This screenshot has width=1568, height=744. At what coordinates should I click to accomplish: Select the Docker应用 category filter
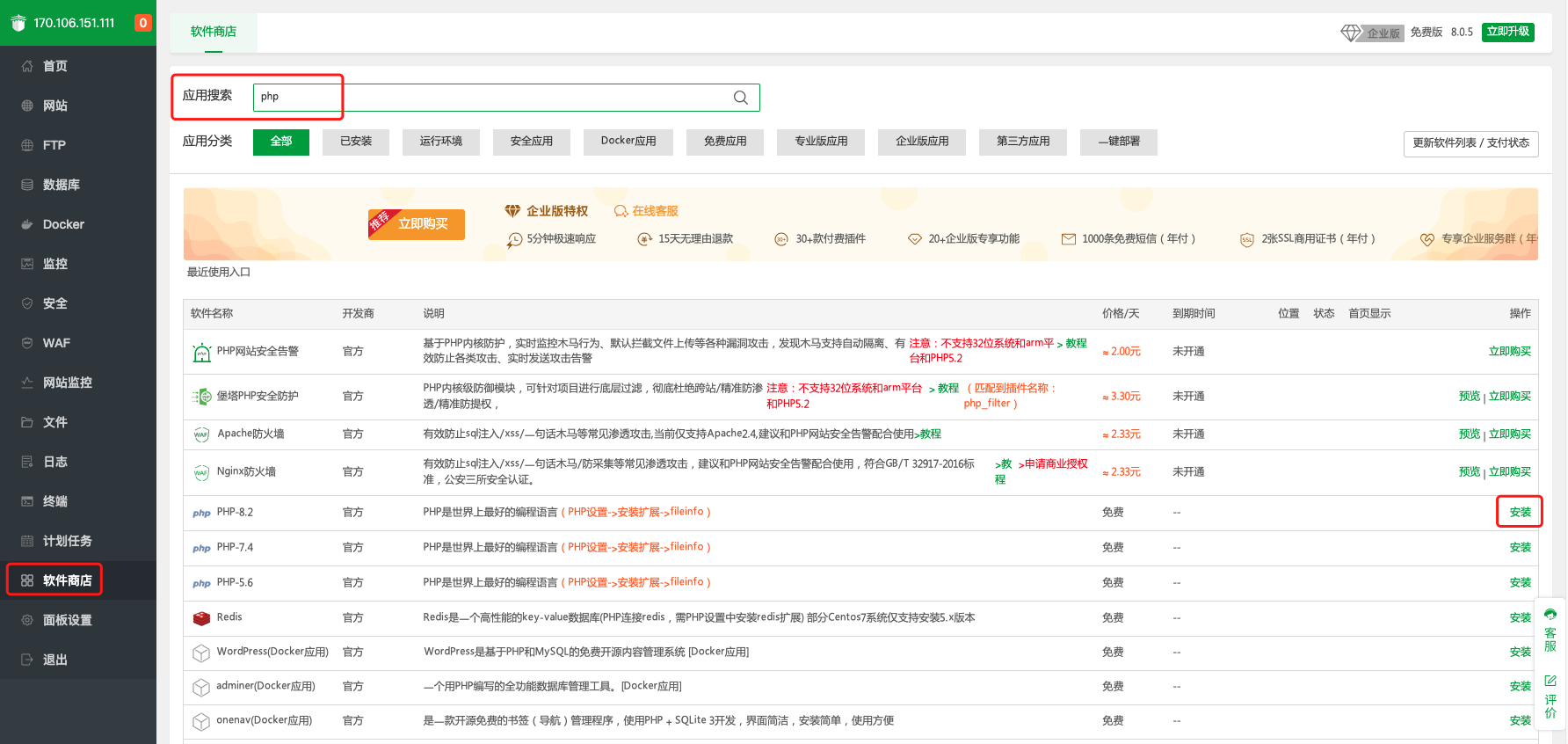pos(628,142)
